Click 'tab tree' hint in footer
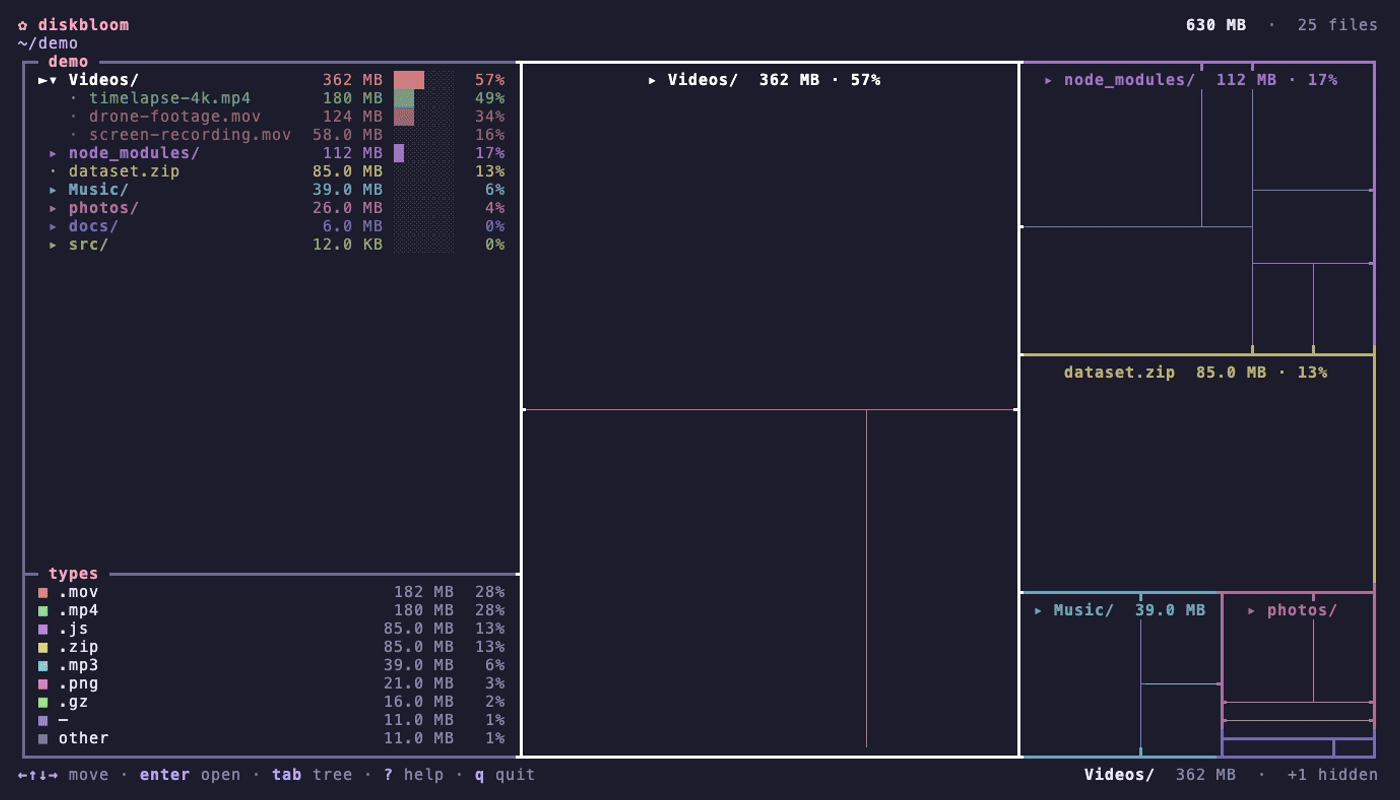Screen dimensions: 1400x800 coord(312,775)
